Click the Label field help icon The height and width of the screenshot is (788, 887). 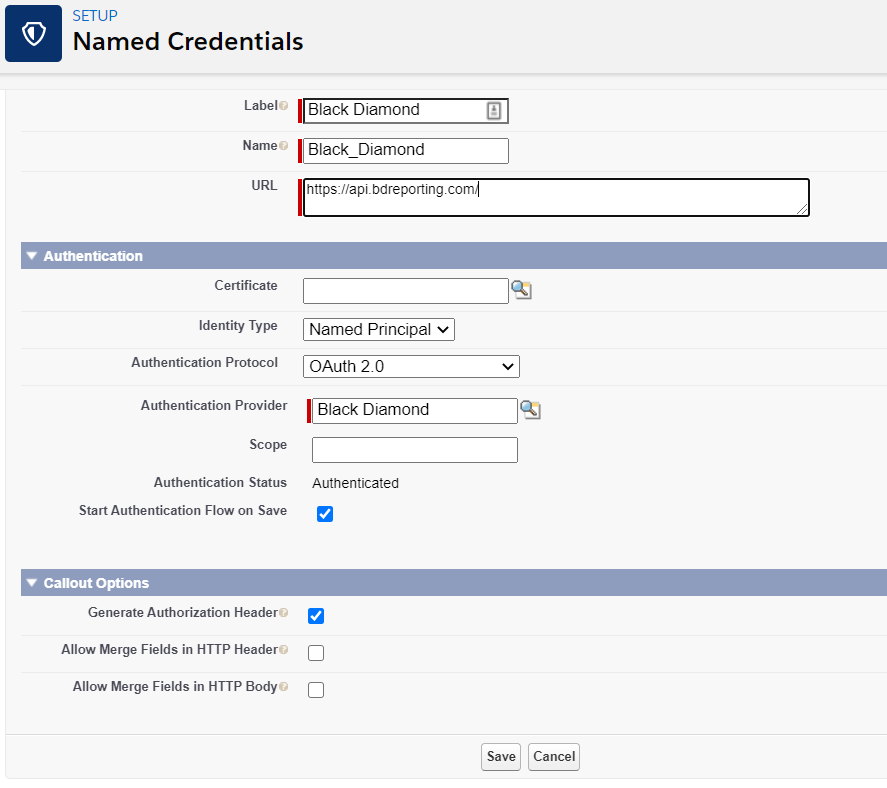pos(283,106)
